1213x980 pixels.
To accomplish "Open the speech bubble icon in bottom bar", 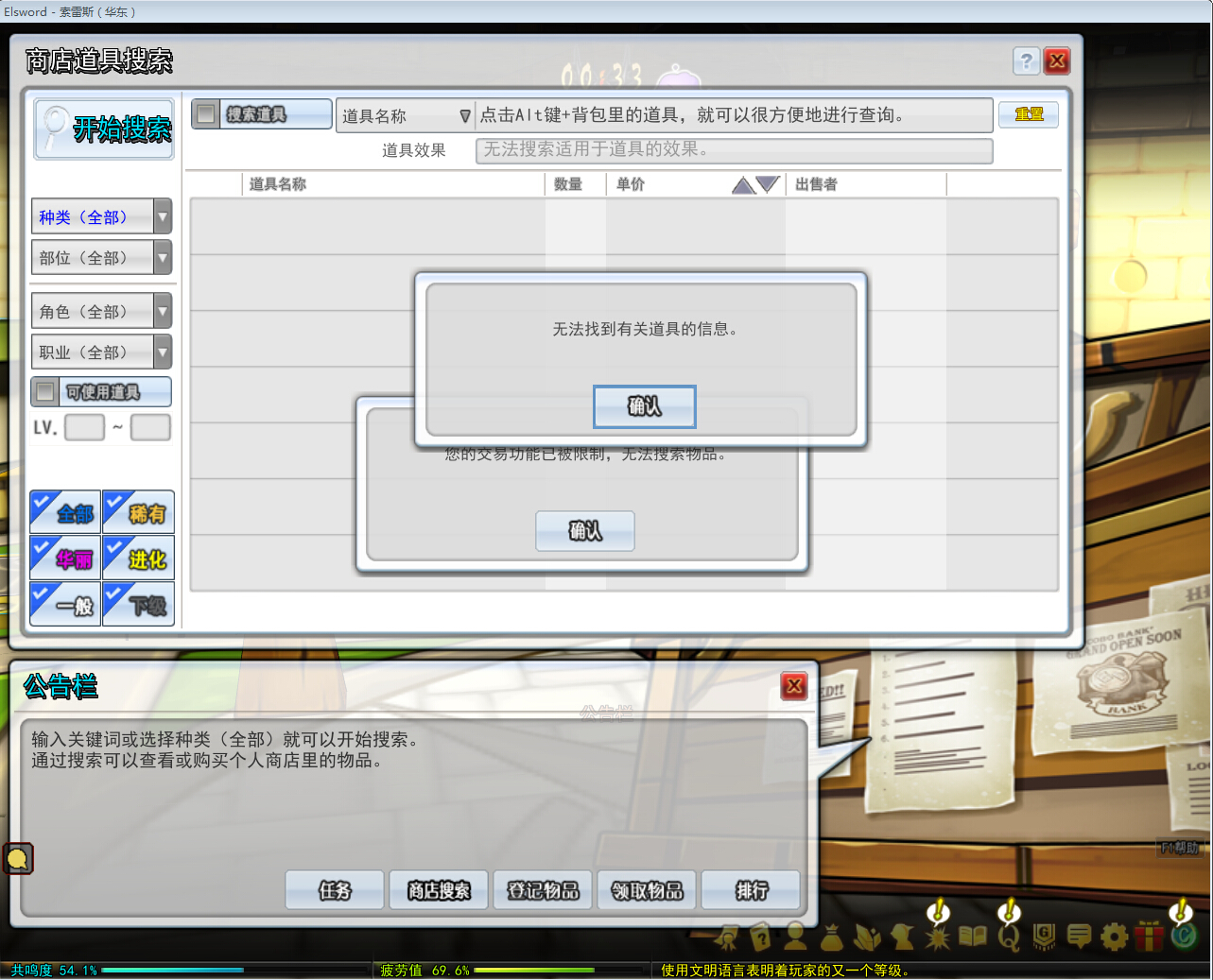I will point(1079,936).
